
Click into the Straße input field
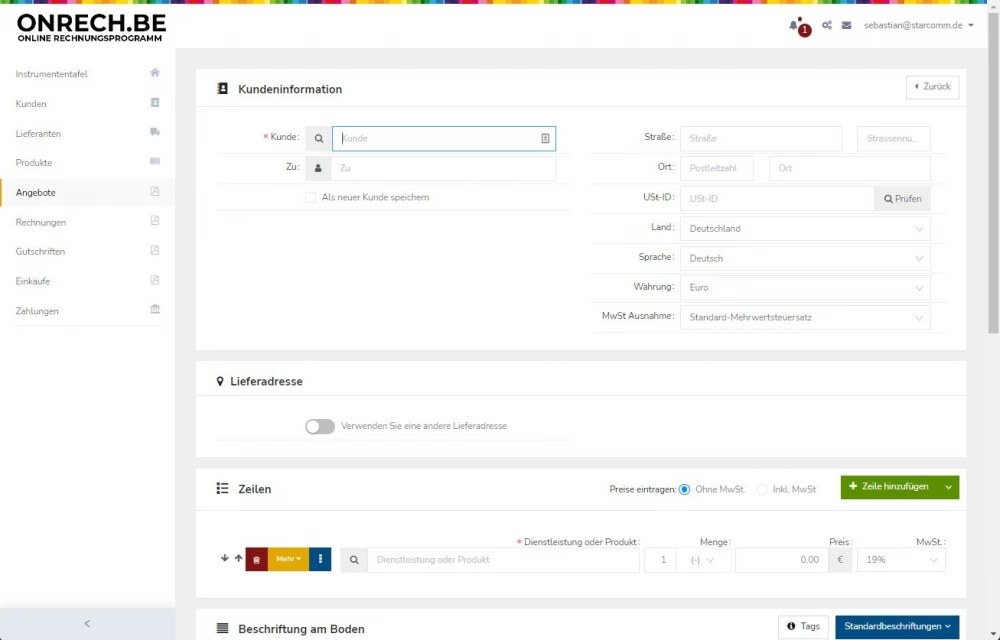760,139
